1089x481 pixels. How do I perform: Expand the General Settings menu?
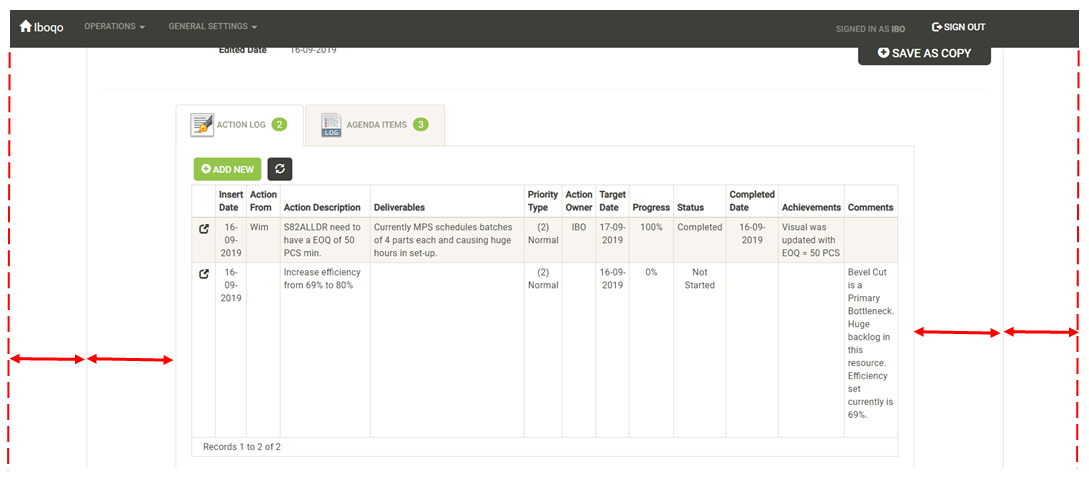coord(213,26)
